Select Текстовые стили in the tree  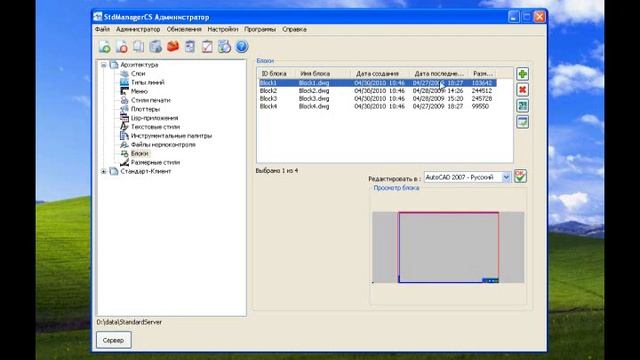tap(155, 127)
